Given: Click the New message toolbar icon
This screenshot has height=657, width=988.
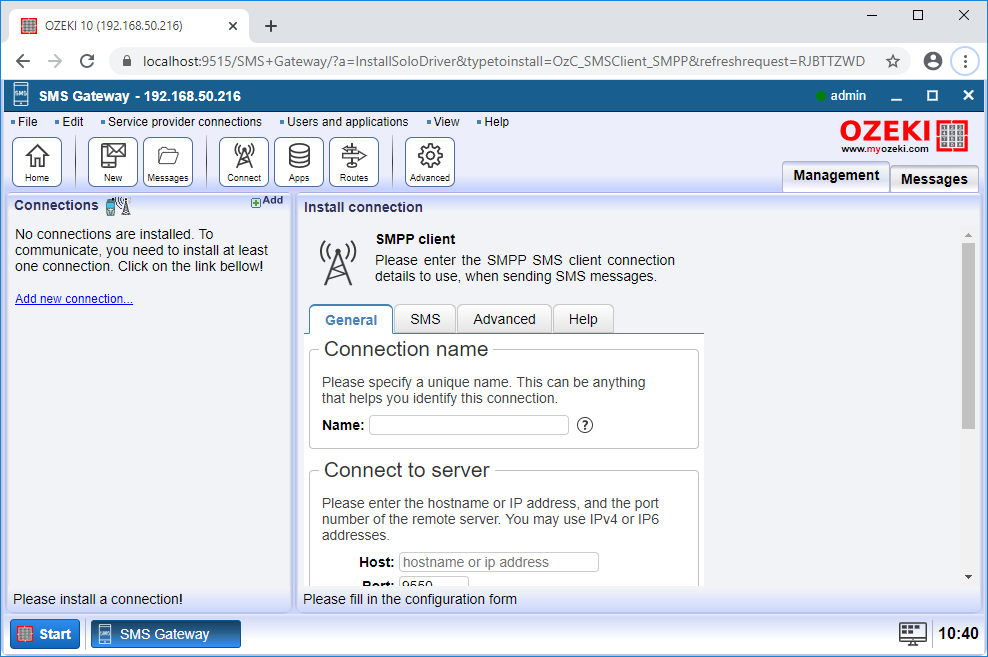Looking at the screenshot, I should (113, 162).
